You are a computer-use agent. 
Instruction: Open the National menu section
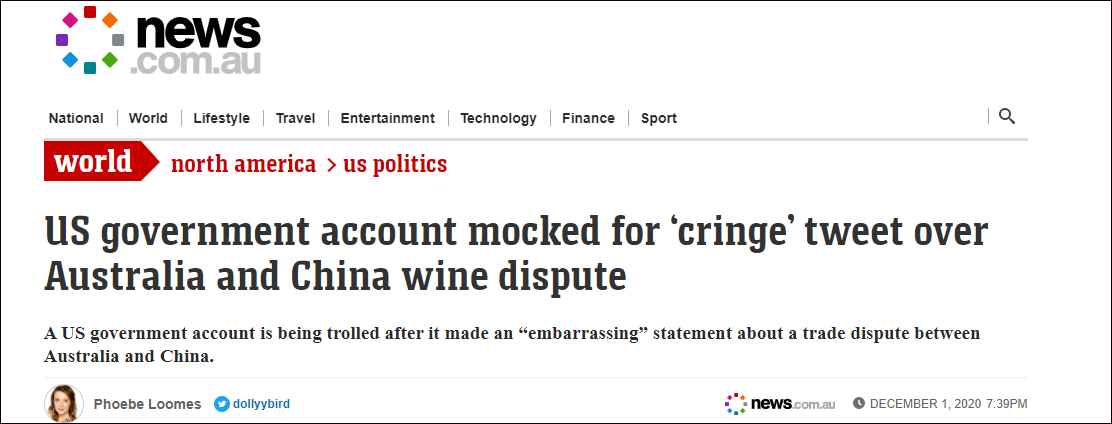[x=76, y=118]
